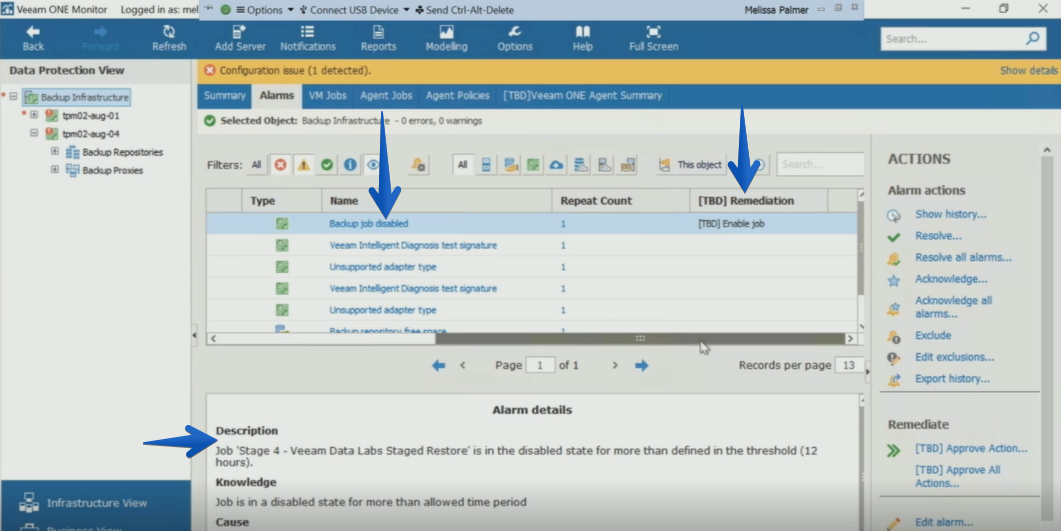Collapse the left navigation pane with the arrow

pos(194,335)
